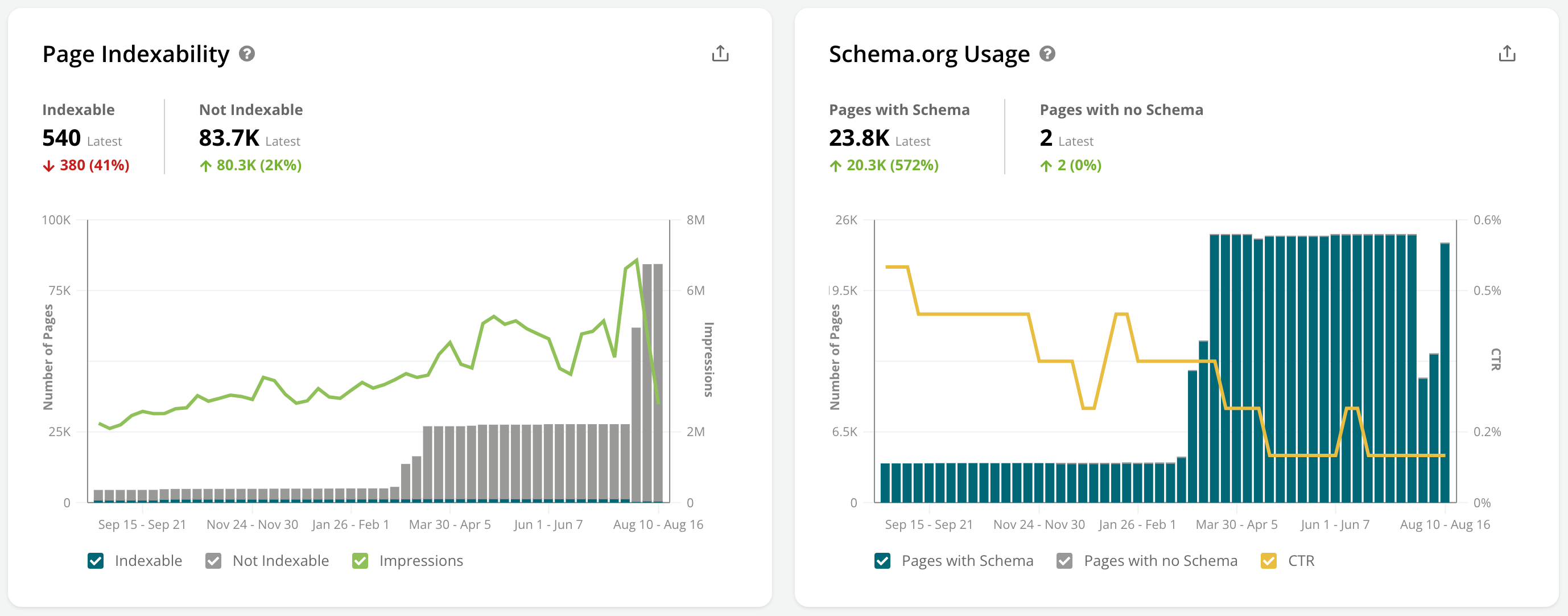Click the 6.5K tick on Schema chart axis
The width and height of the screenshot is (1568, 616).
click(x=845, y=432)
